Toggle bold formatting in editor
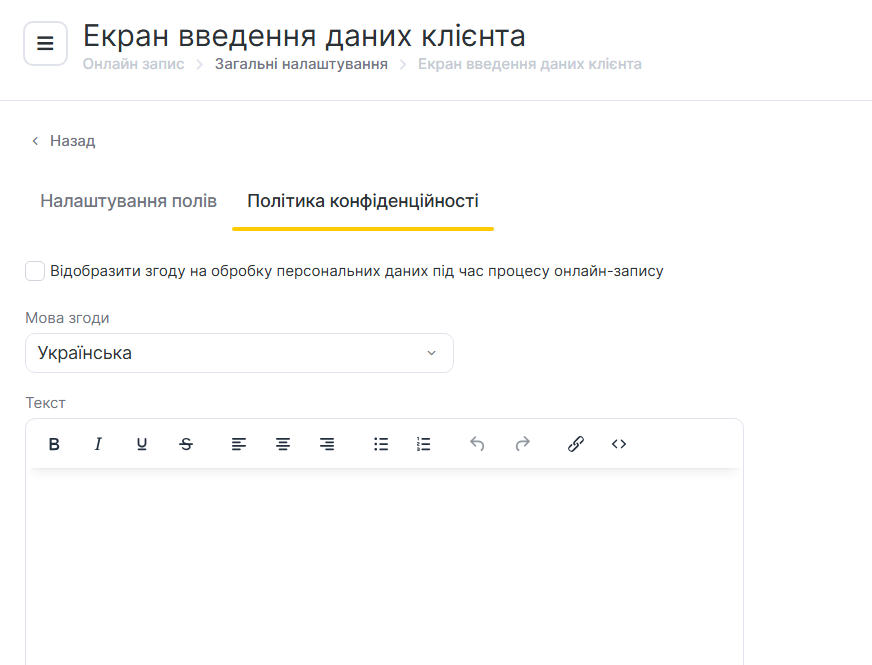Screen dimensions: 872x665 [54, 444]
